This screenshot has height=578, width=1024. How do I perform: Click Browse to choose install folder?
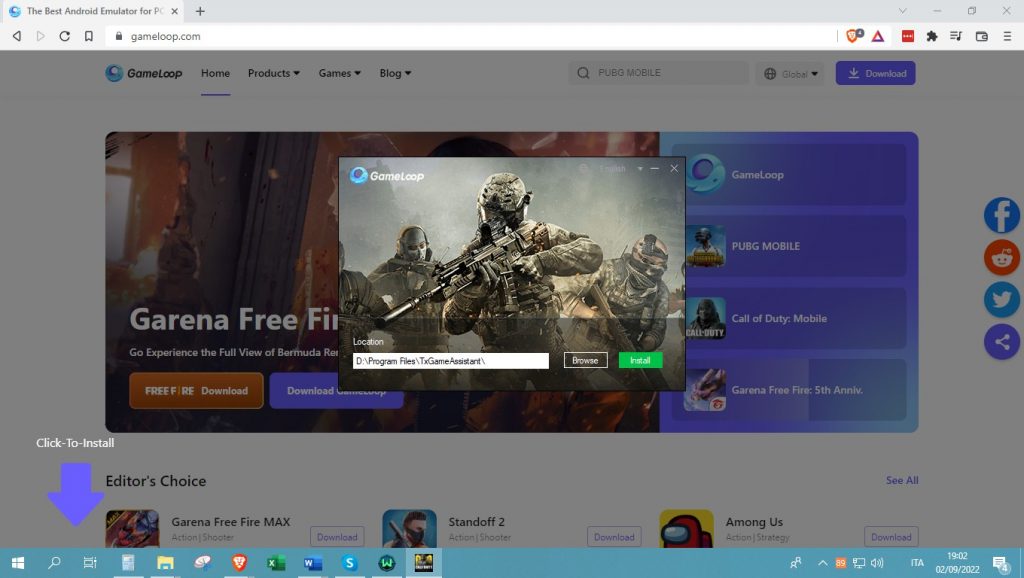(x=585, y=360)
